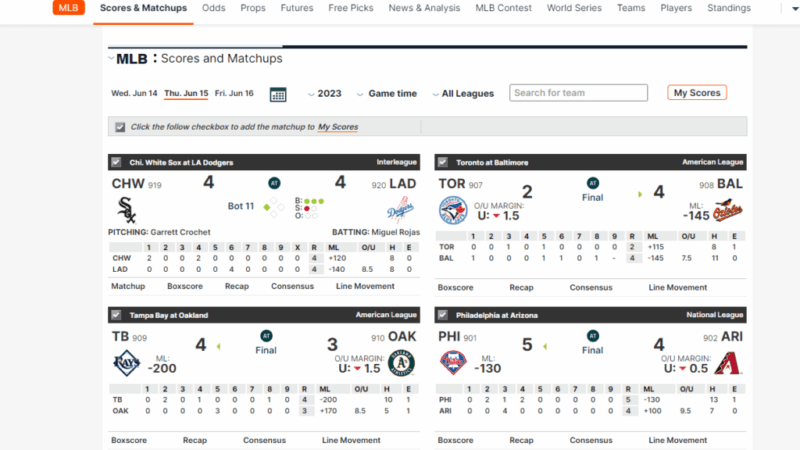Open Consensus for CHW at LAD game
800x450 pixels.
tap(292, 286)
